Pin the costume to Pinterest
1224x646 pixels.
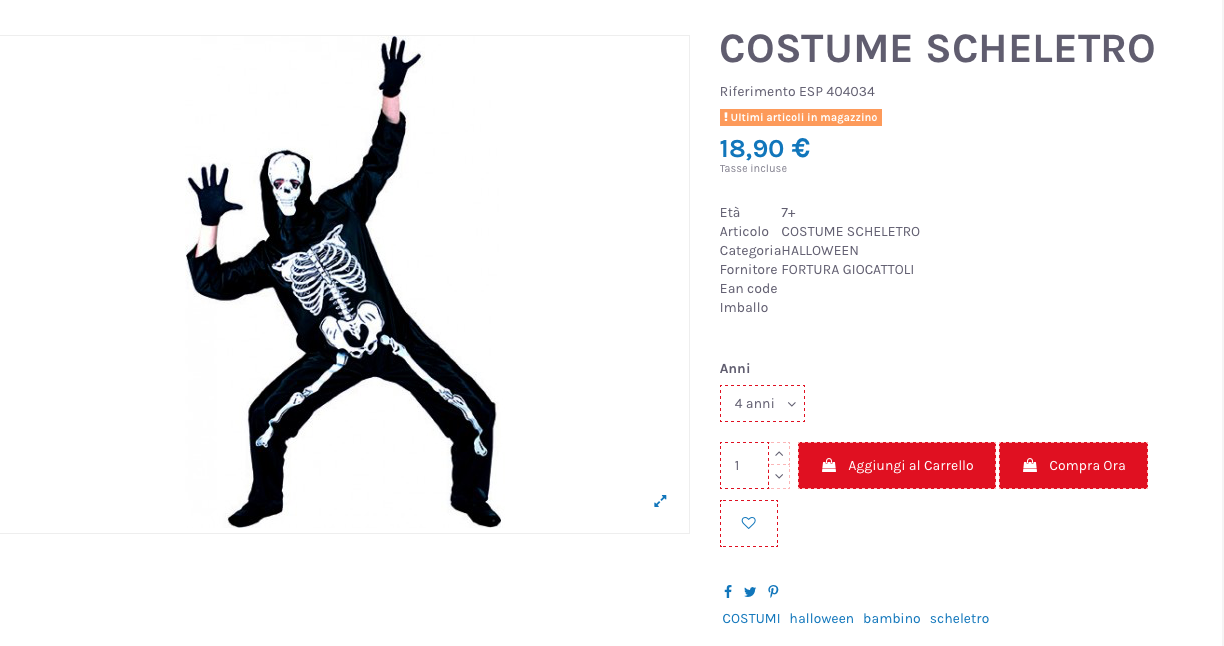772,591
